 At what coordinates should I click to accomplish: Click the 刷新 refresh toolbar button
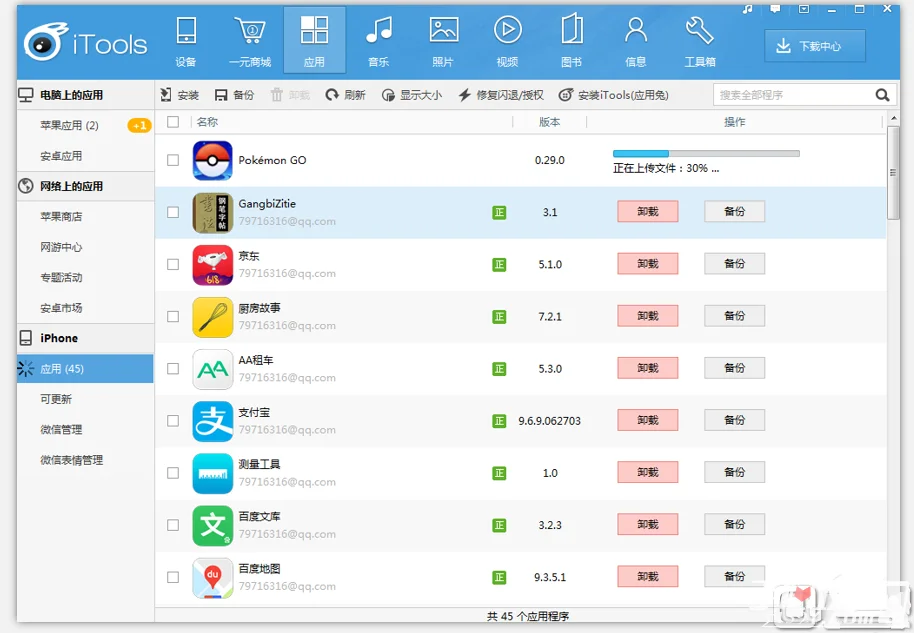coord(345,95)
